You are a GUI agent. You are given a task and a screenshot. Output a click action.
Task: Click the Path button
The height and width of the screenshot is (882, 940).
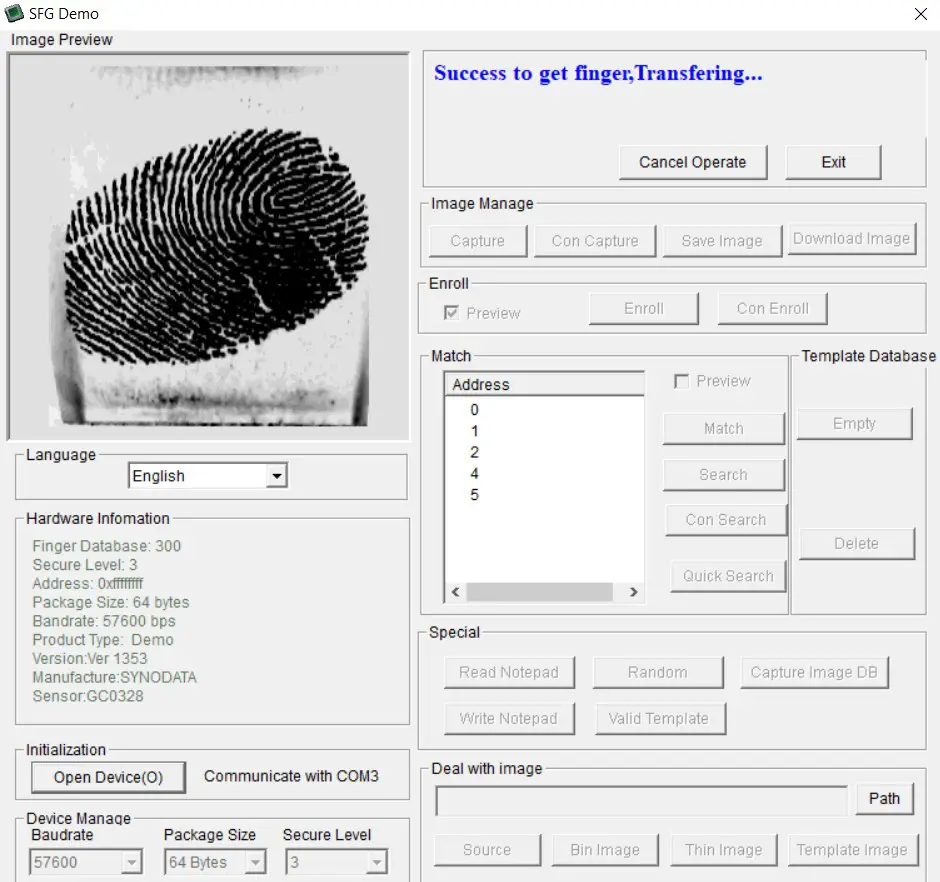coord(884,799)
